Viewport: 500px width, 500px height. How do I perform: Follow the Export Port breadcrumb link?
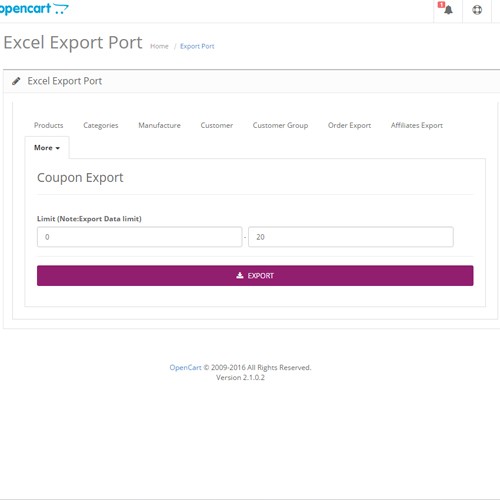(197, 46)
